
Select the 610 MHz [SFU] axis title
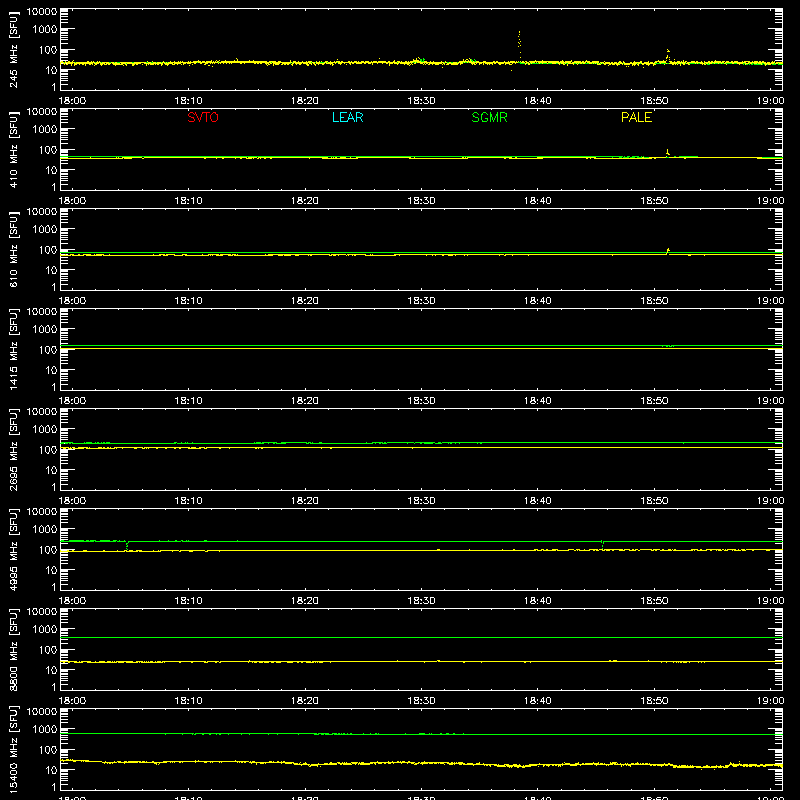click(x=14, y=249)
